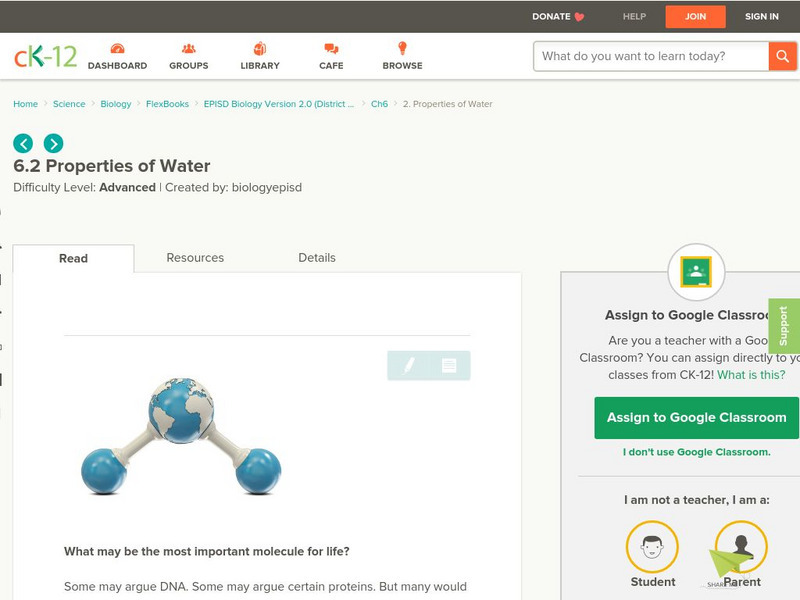
Task: Open the Dashboard icon
Action: 117,50
